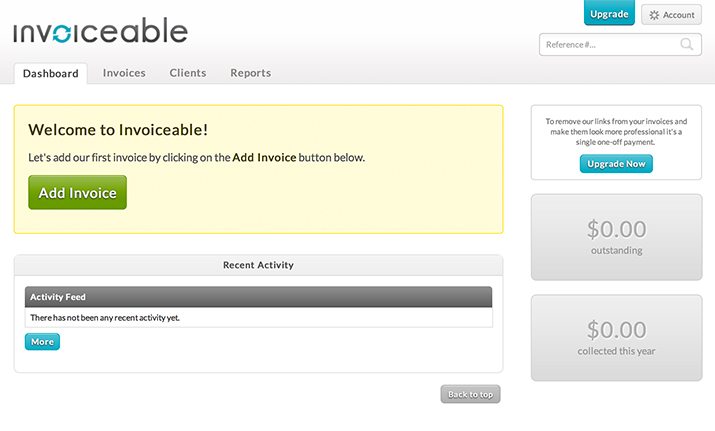Image resolution: width=715 pixels, height=431 pixels.
Task: Click the Back to top button
Action: click(x=470, y=394)
